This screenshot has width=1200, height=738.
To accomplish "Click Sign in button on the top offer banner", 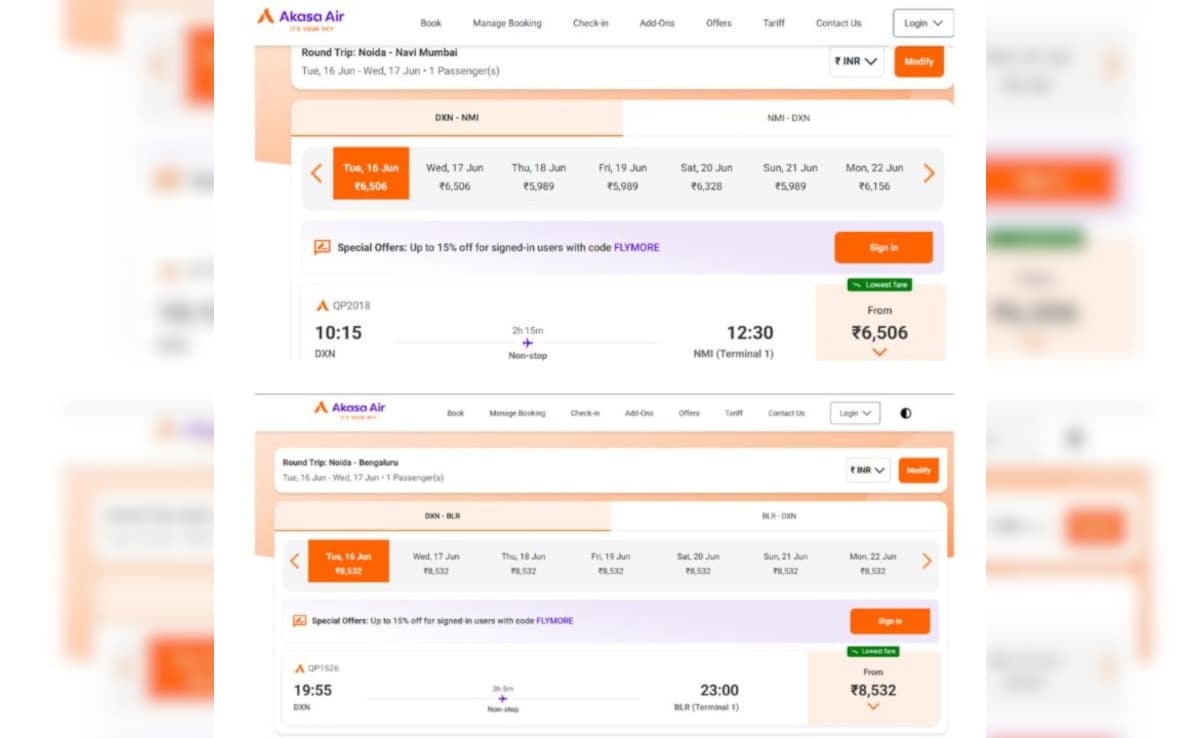I will (x=884, y=247).
